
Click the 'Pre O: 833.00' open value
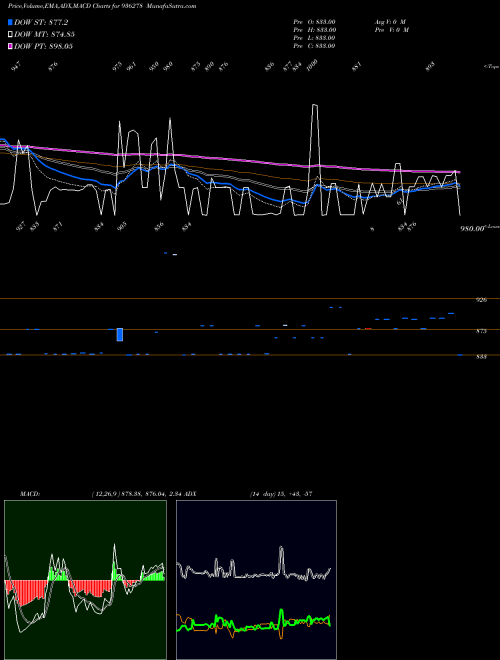point(314,22)
